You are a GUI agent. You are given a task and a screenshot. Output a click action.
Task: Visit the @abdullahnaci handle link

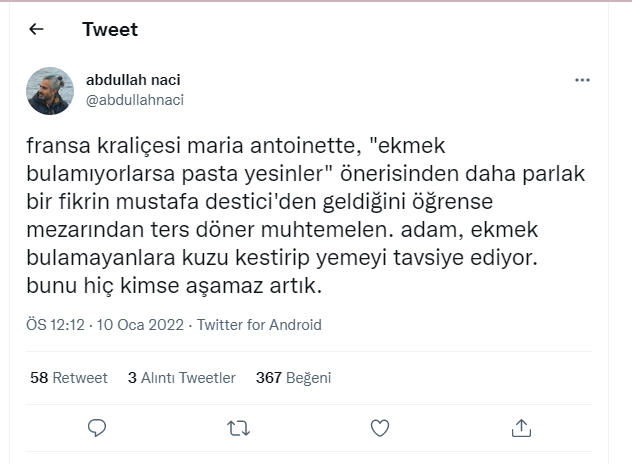[135, 100]
